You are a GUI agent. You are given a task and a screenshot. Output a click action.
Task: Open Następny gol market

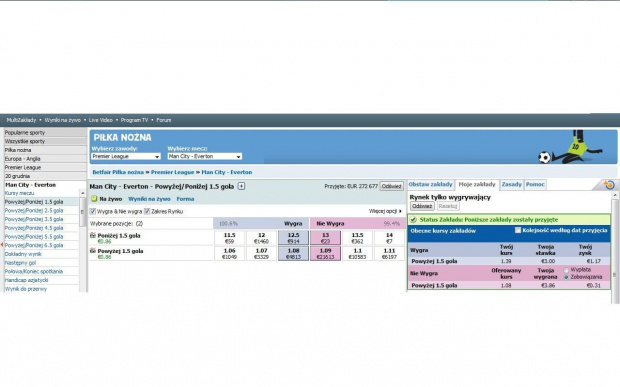(20, 262)
